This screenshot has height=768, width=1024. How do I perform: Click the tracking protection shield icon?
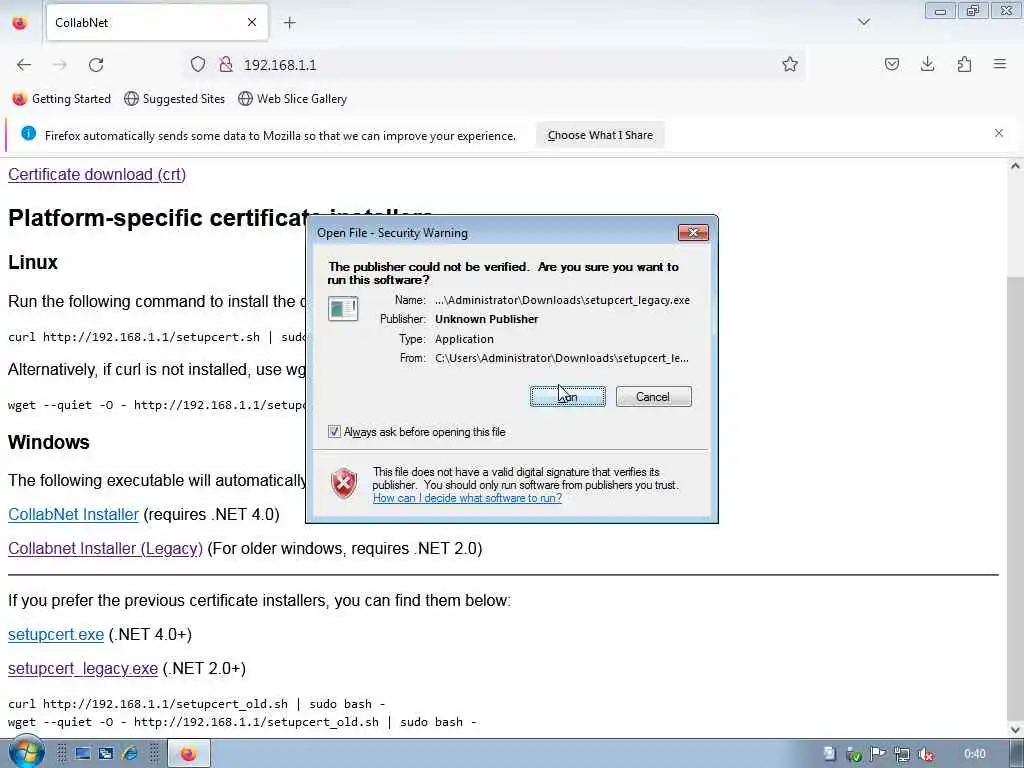[198, 64]
